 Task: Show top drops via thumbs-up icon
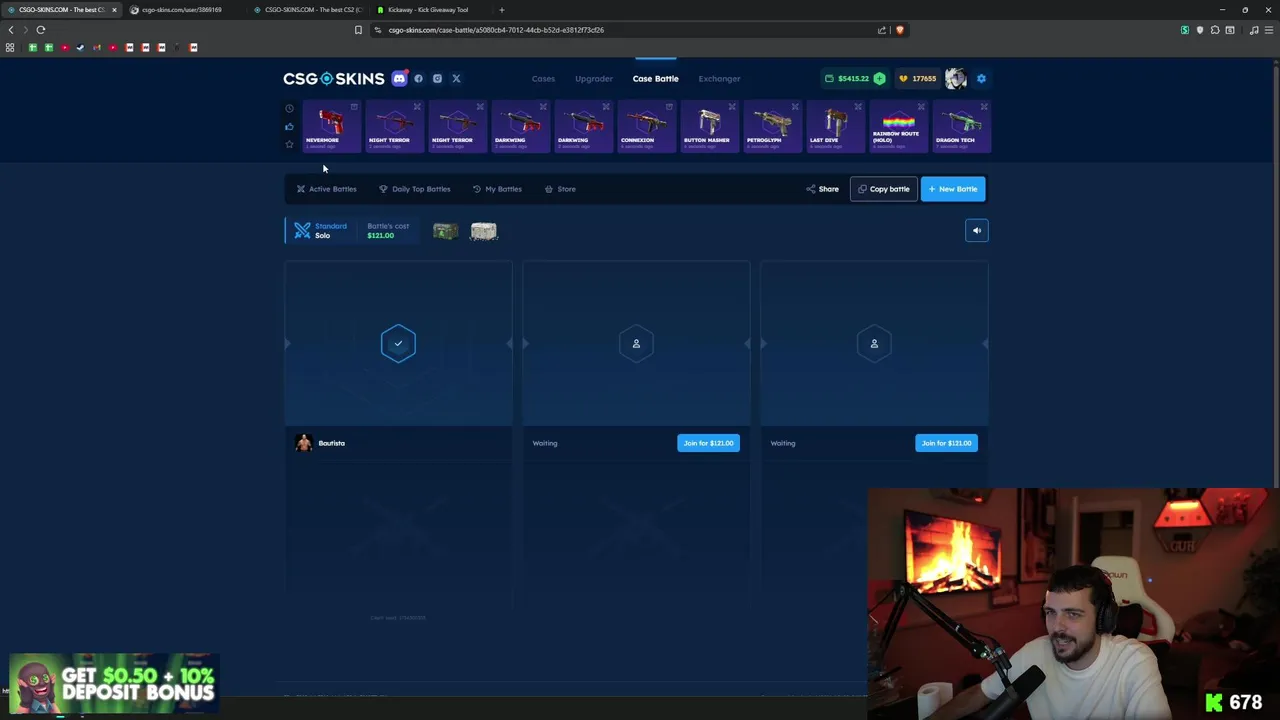pyautogui.click(x=289, y=126)
